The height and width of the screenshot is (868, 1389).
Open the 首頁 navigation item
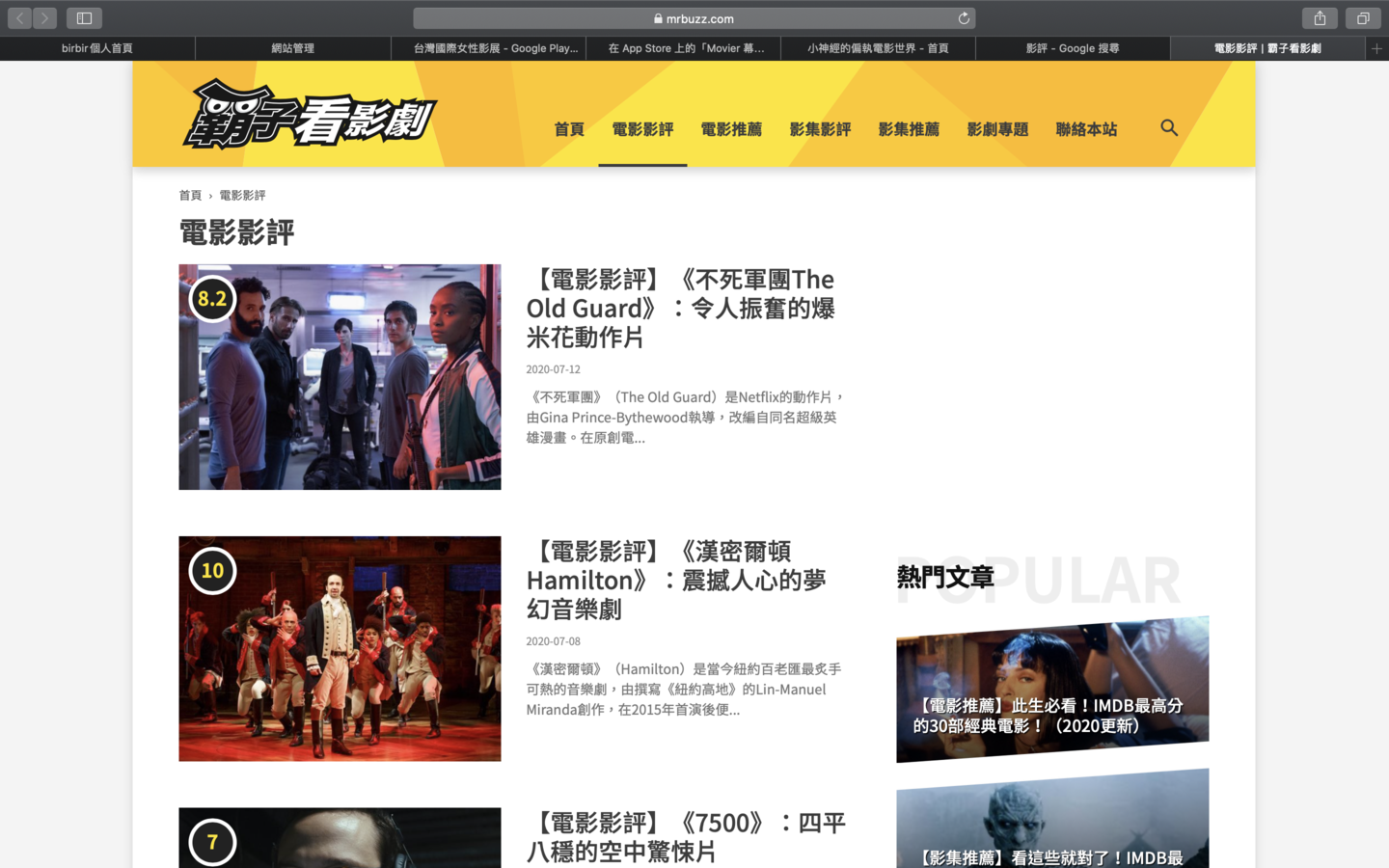[569, 129]
